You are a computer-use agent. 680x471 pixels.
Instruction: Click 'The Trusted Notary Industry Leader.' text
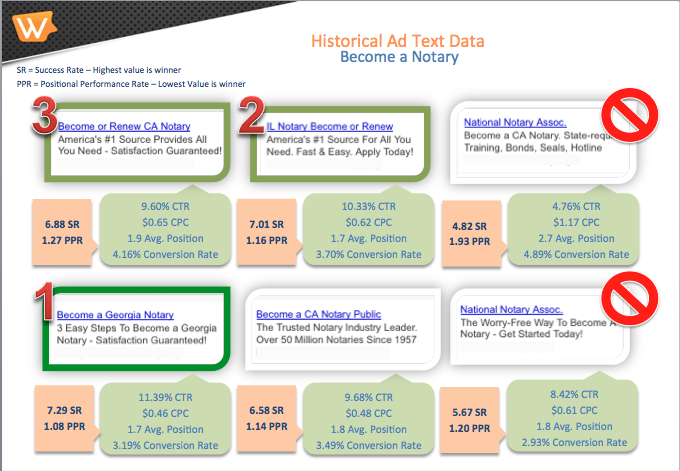click(x=337, y=327)
